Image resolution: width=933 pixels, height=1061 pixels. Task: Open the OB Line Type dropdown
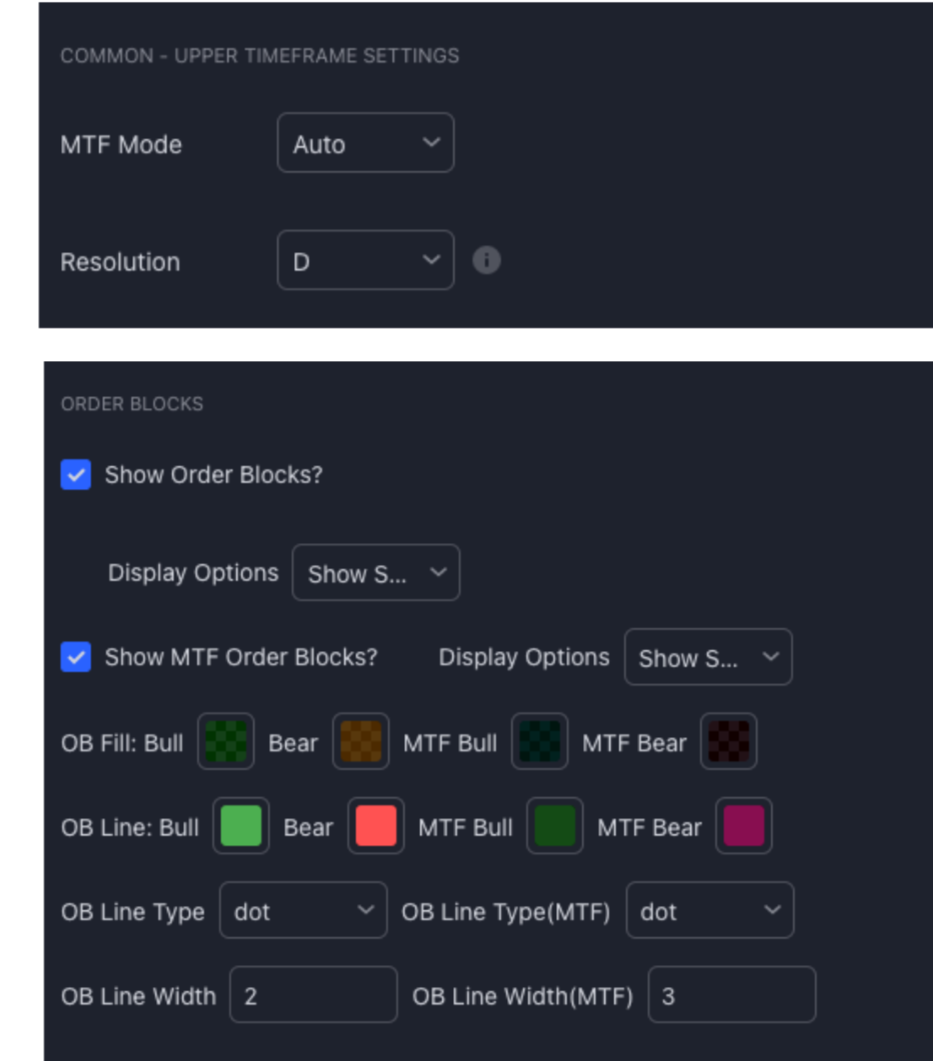click(302, 911)
